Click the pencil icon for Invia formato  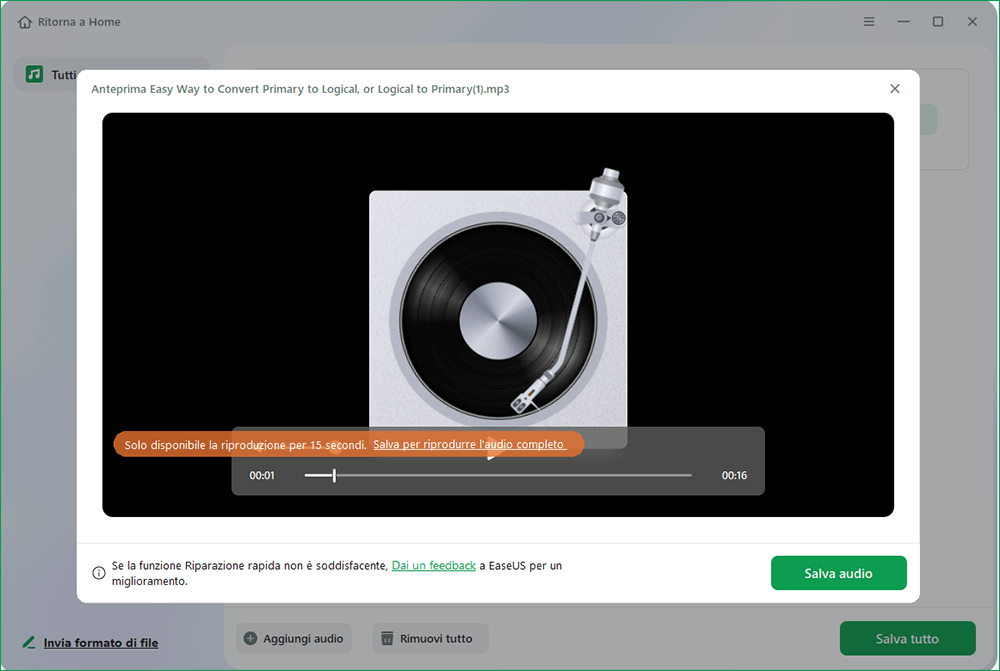pyautogui.click(x=29, y=642)
